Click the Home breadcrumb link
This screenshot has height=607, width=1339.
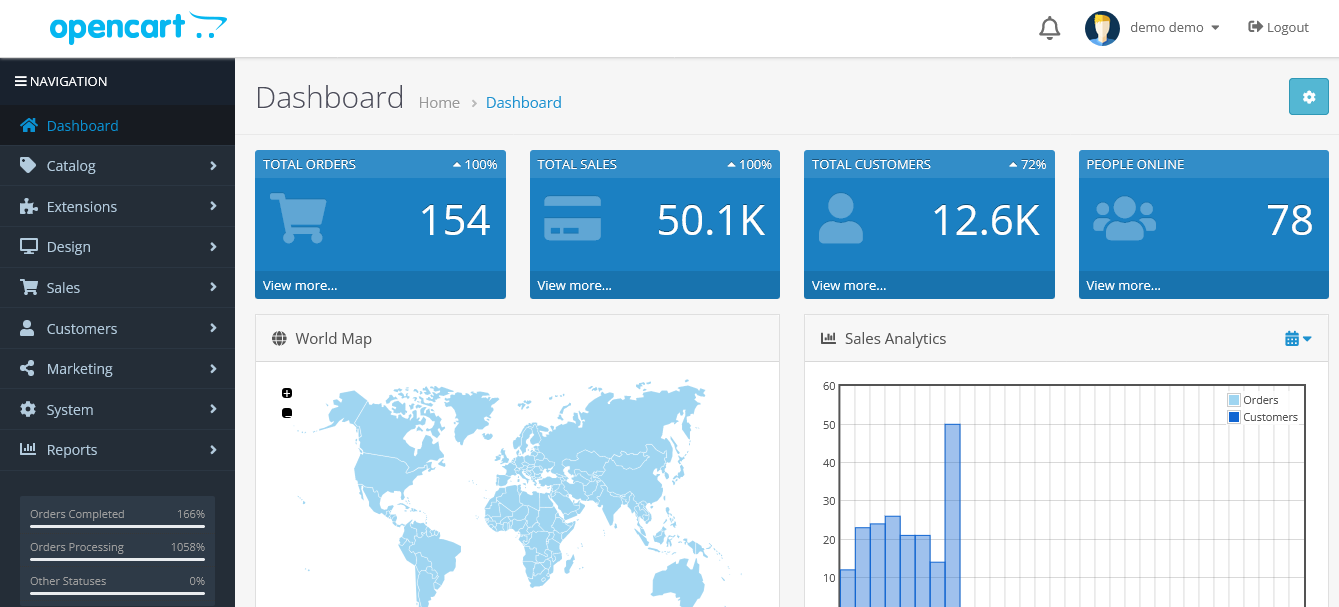pos(439,102)
